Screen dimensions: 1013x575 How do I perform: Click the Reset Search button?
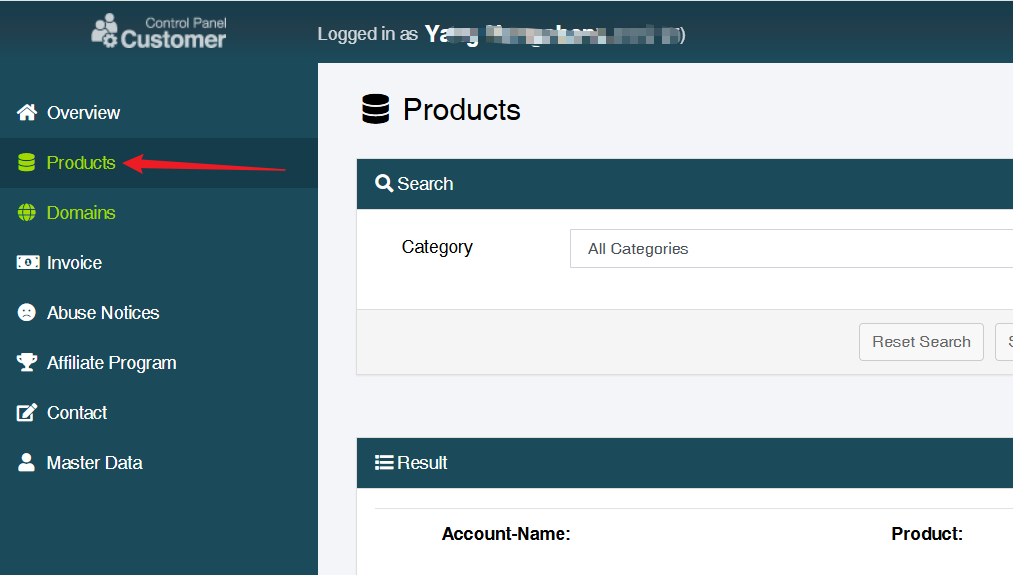coord(921,342)
